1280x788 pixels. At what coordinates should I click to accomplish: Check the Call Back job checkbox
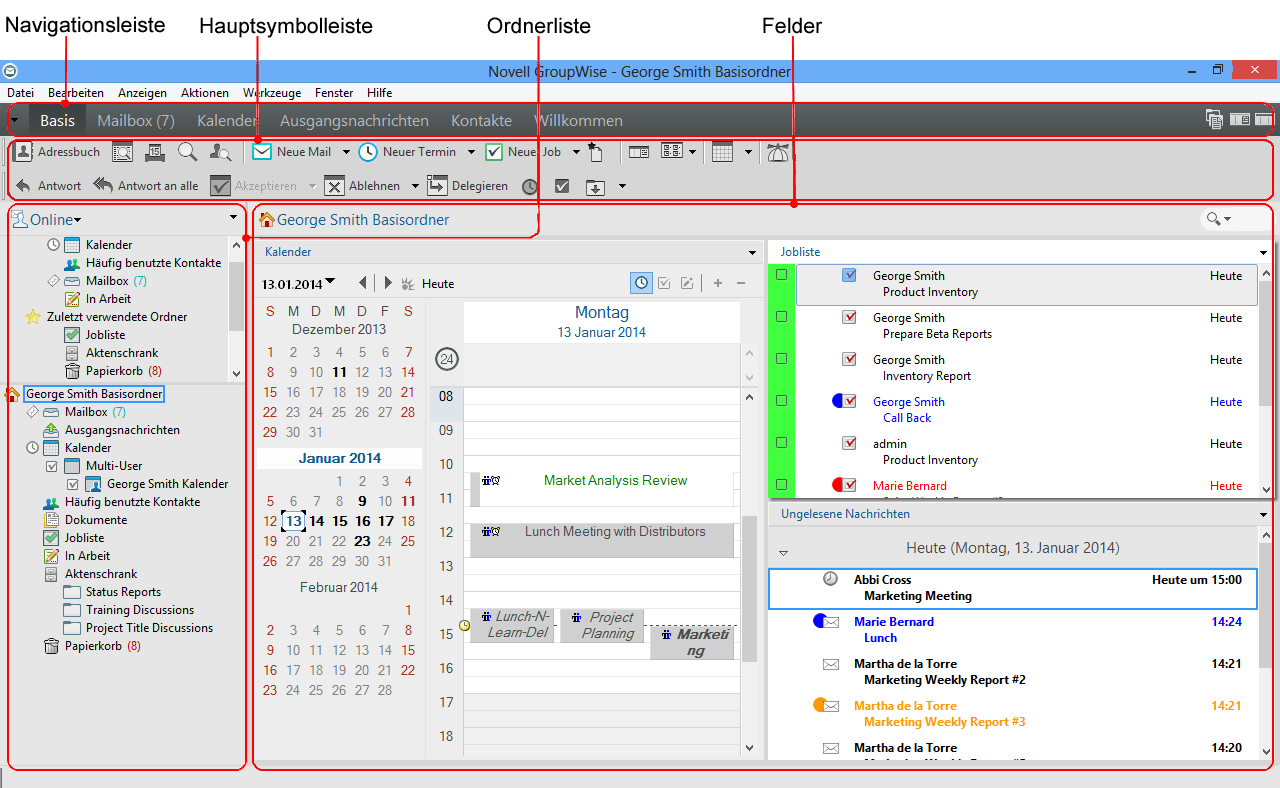pos(782,401)
